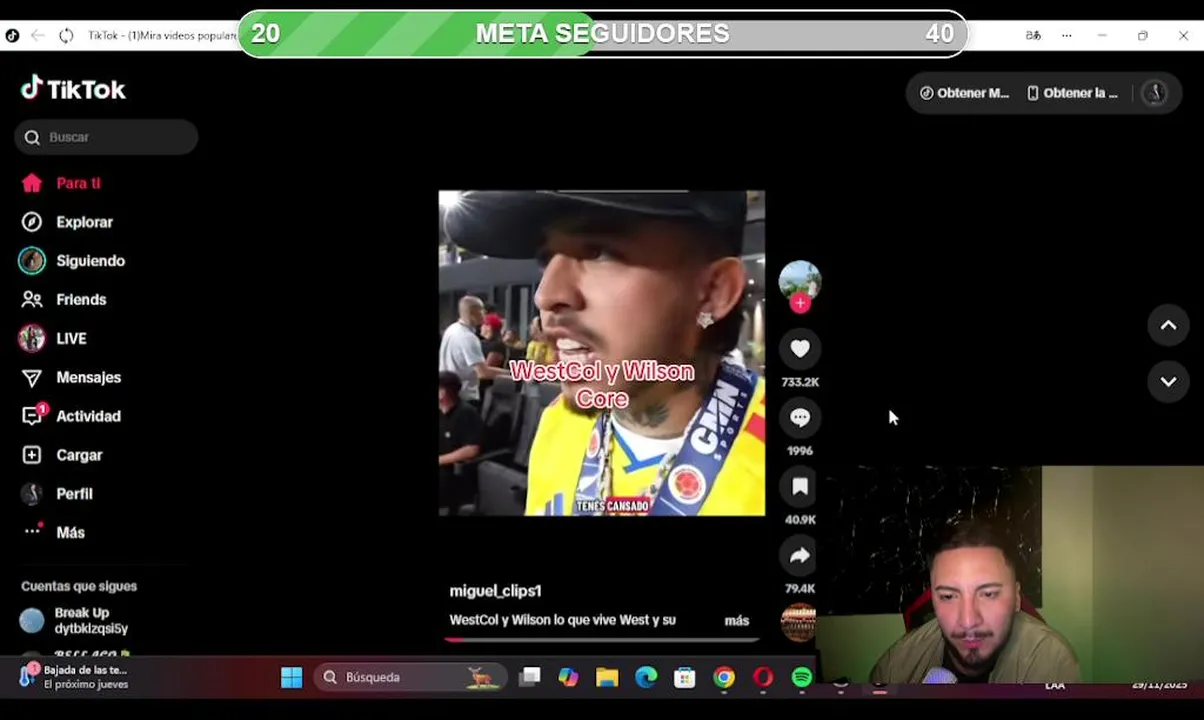Image resolution: width=1204 pixels, height=720 pixels.
Task: Click the compass icon beside Explorar
Action: pyautogui.click(x=32, y=222)
